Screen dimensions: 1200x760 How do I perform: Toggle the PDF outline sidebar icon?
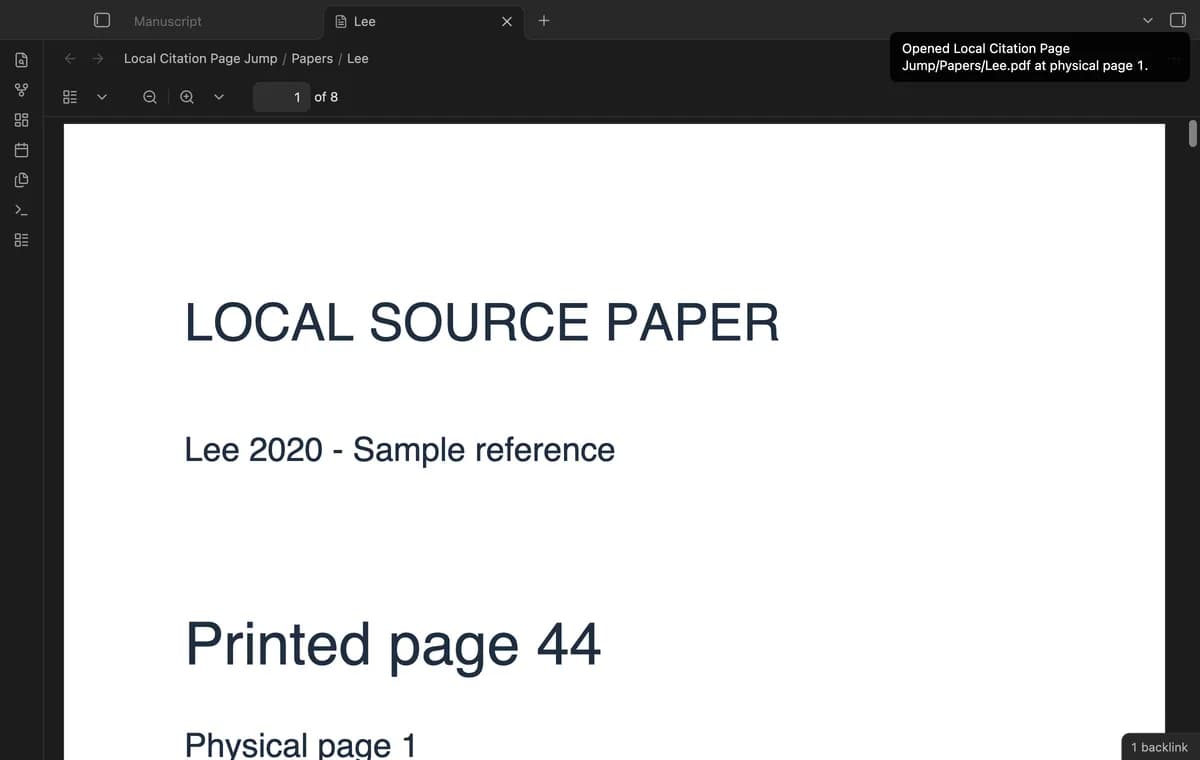point(70,97)
